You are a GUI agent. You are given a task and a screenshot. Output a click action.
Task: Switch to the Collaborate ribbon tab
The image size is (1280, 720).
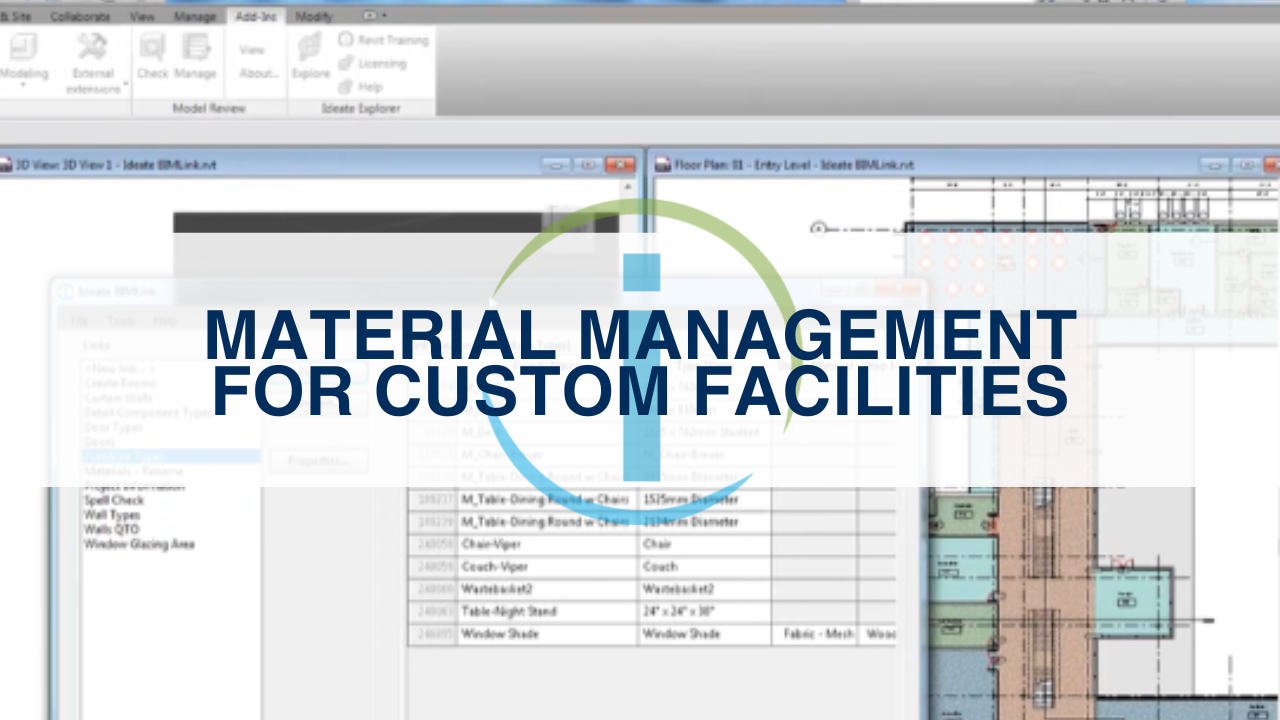click(81, 16)
